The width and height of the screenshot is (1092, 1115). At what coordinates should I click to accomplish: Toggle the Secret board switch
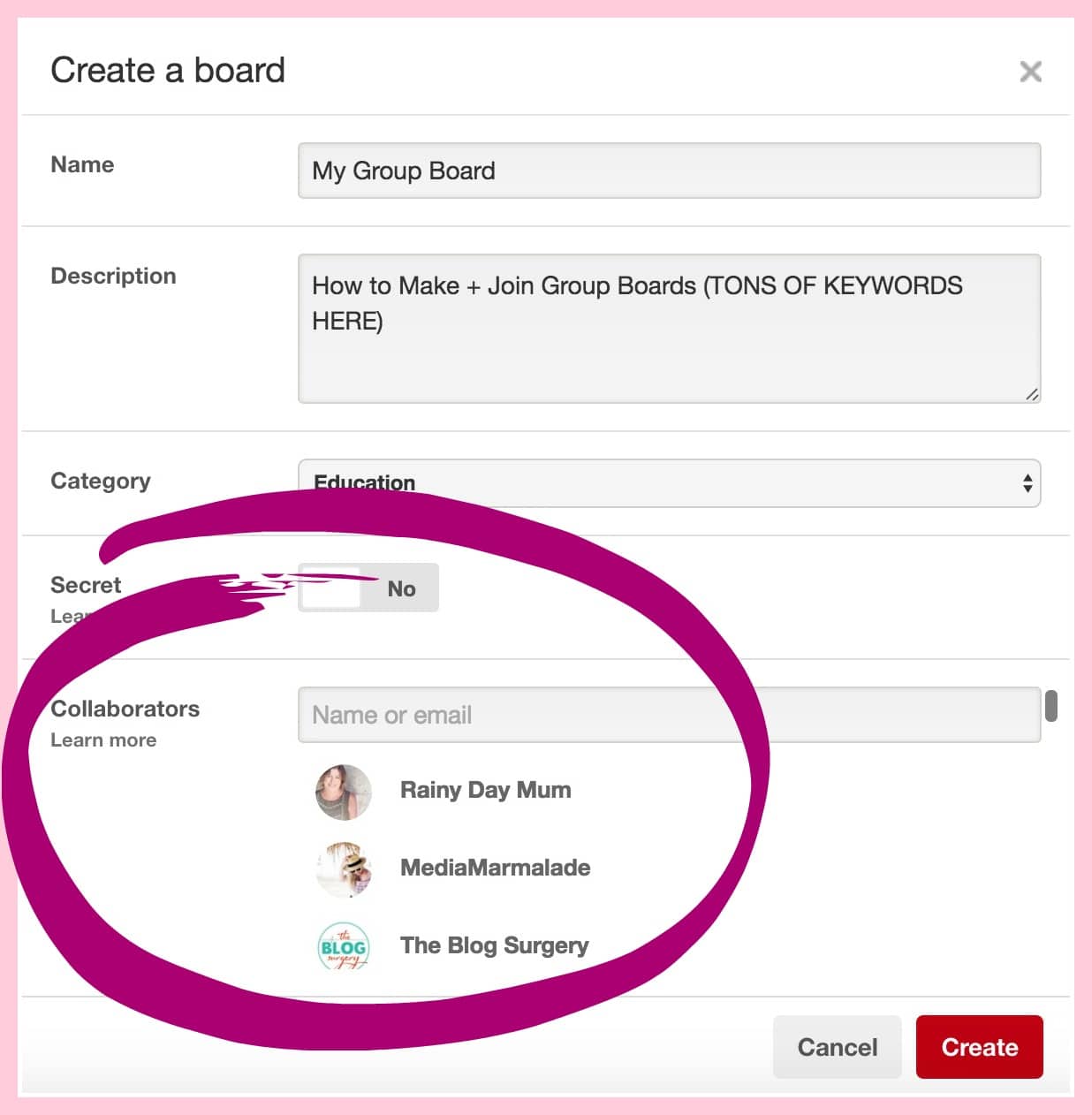coord(368,588)
